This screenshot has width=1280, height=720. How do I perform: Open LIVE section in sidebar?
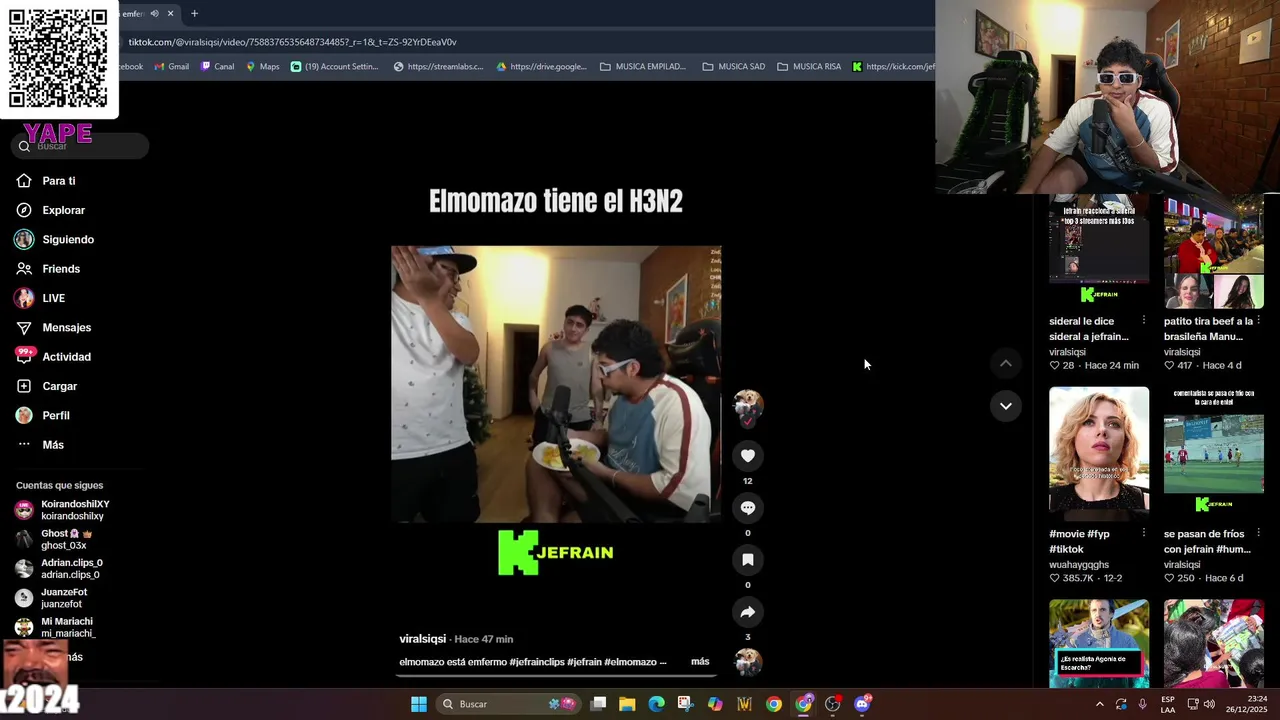pyautogui.click(x=53, y=298)
